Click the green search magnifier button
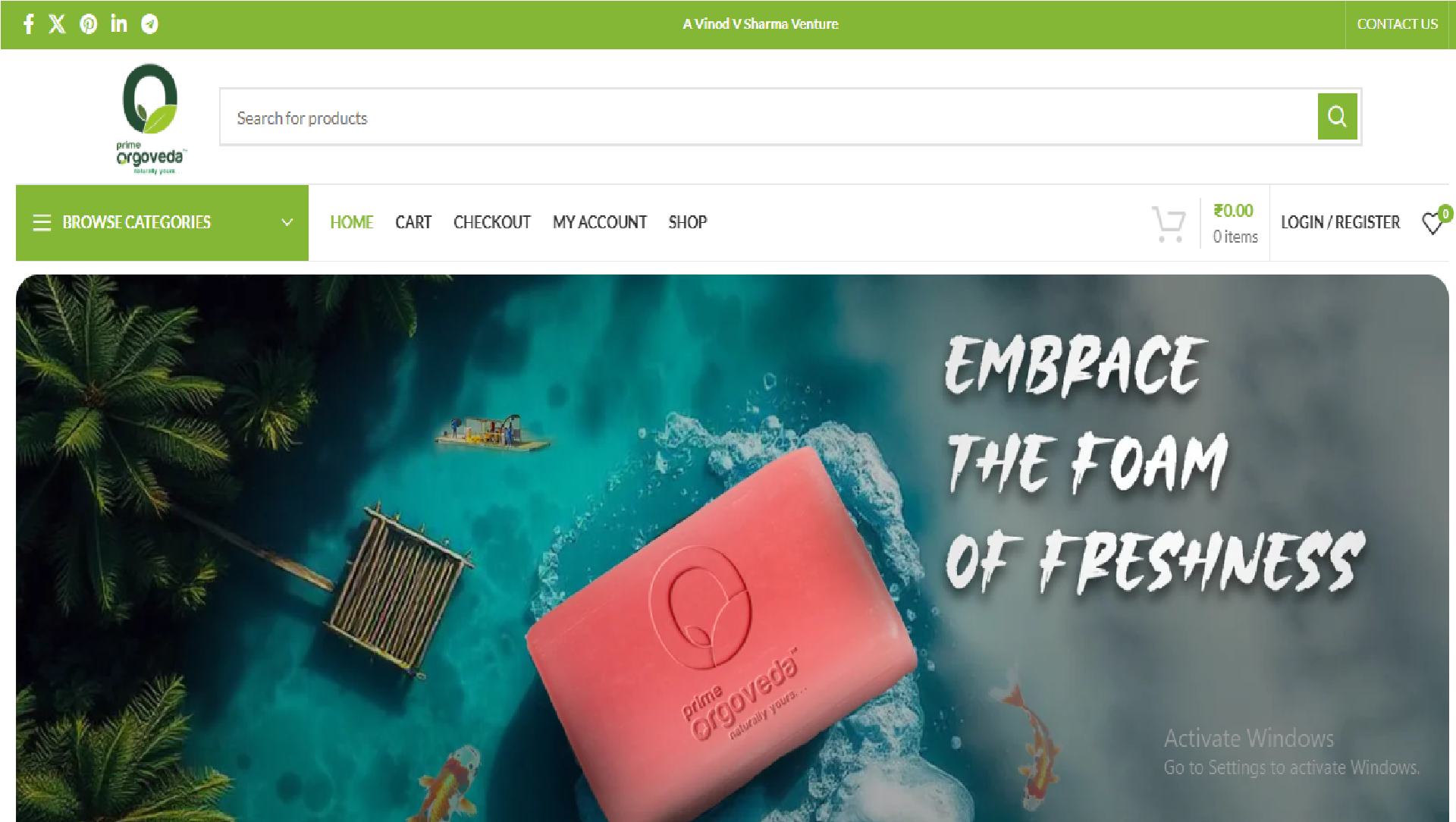 (x=1337, y=117)
